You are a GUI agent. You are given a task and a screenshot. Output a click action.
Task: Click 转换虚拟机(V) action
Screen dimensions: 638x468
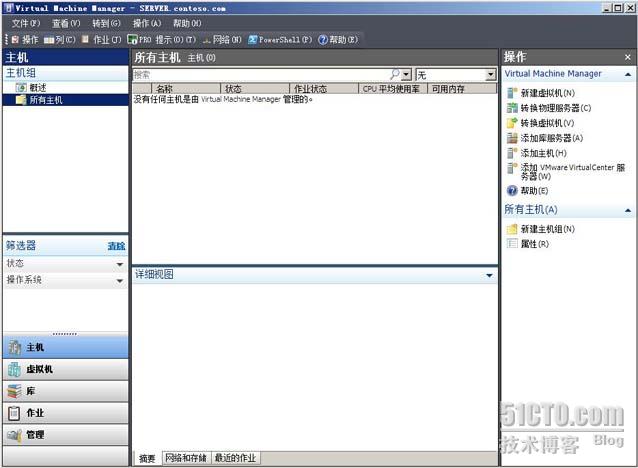point(541,123)
